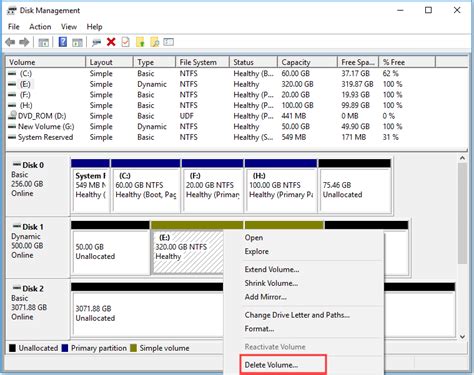This screenshot has height=375, width=474.
Task: Choose Shrink Volume from context menu
Action: tap(271, 283)
